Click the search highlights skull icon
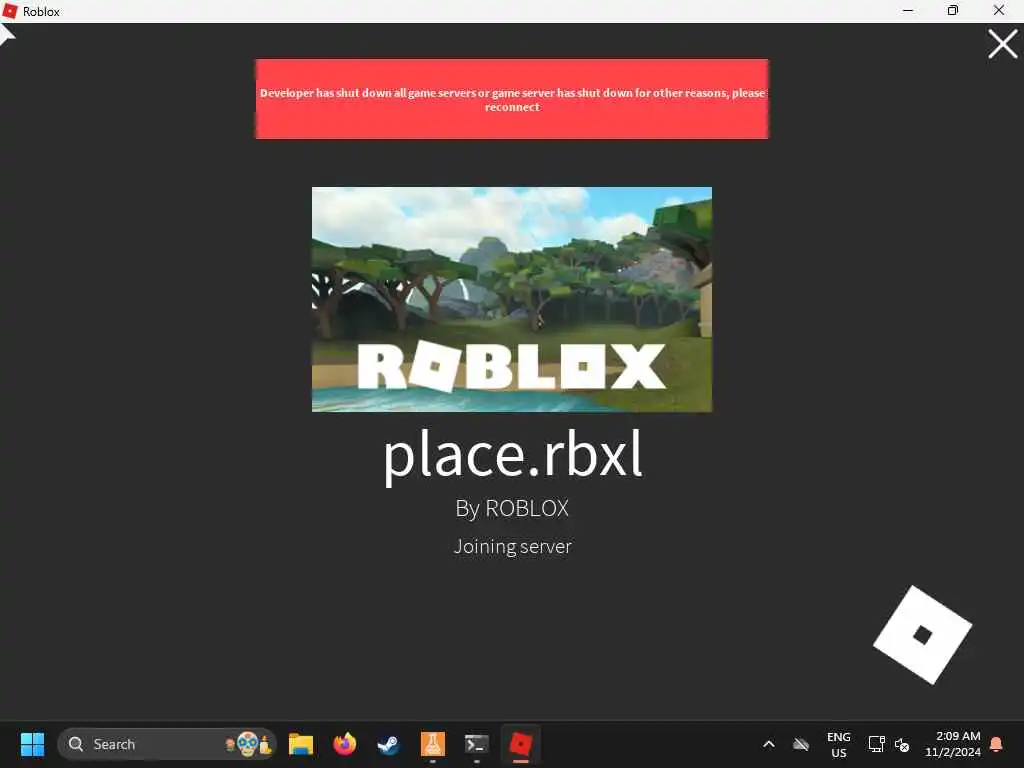 point(248,744)
